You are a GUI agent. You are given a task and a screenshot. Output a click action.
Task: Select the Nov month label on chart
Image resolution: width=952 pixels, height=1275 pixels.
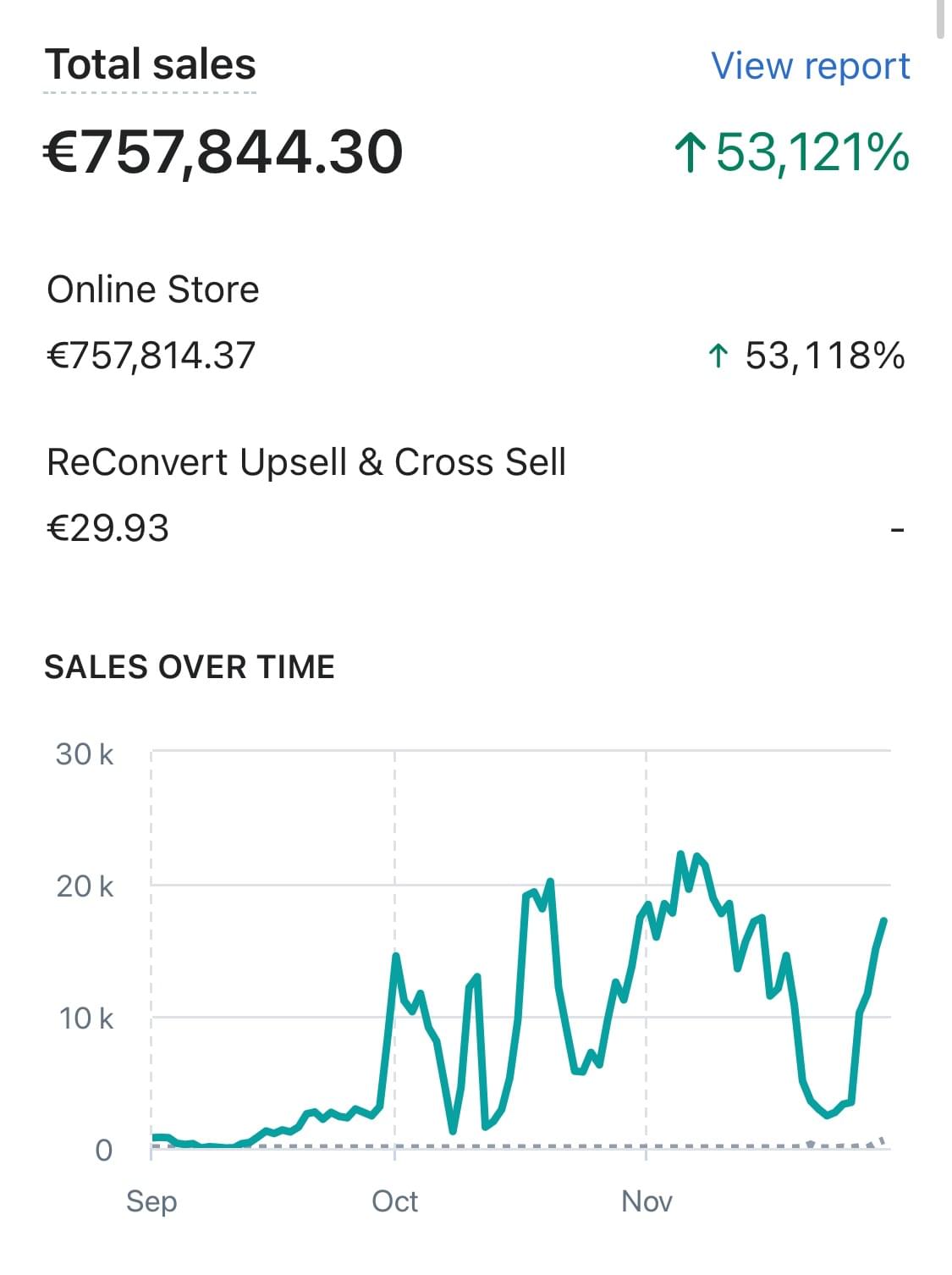click(x=647, y=1200)
